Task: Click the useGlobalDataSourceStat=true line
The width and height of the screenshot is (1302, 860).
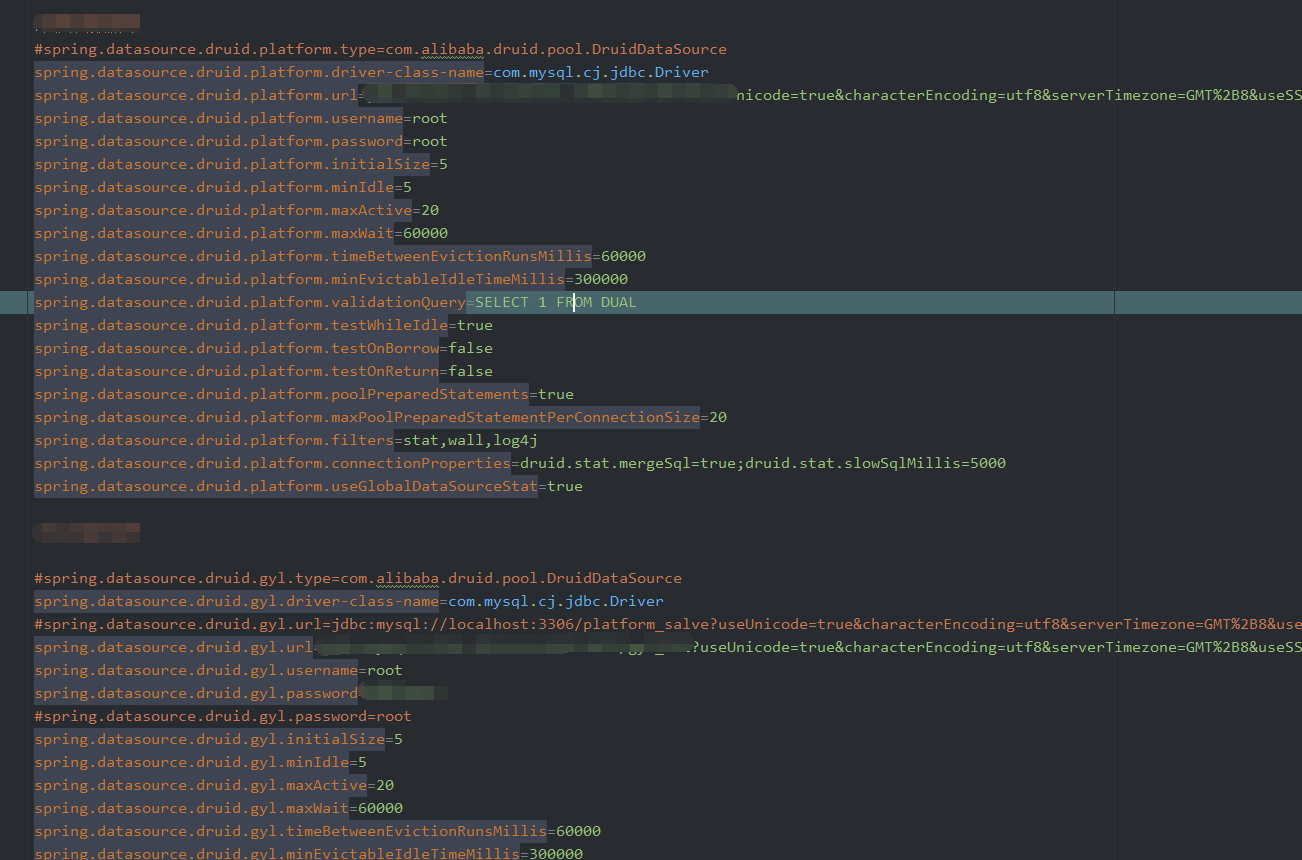Action: (x=300, y=485)
